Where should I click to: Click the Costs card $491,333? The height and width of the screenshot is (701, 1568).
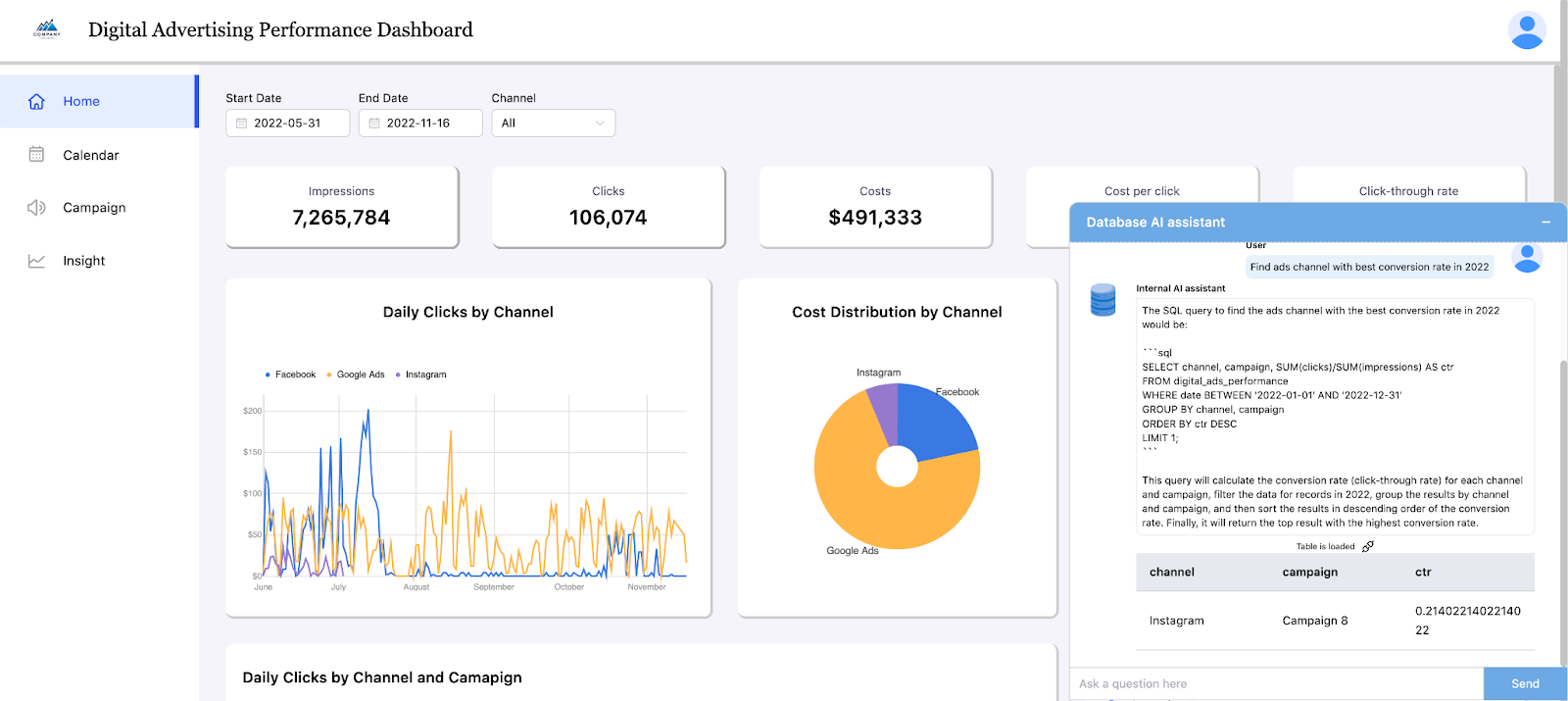click(875, 206)
